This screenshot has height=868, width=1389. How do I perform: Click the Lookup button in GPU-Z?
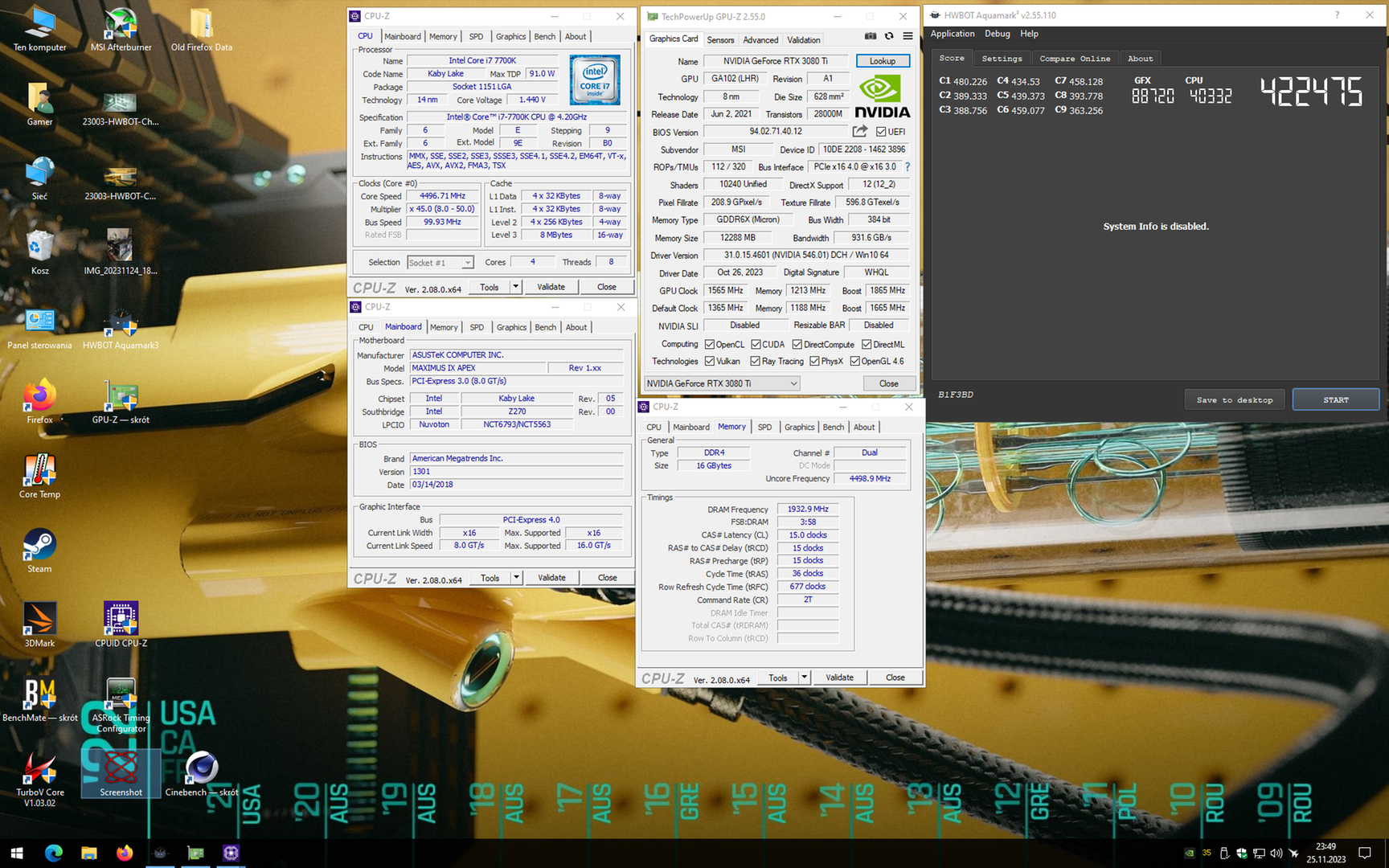(882, 61)
